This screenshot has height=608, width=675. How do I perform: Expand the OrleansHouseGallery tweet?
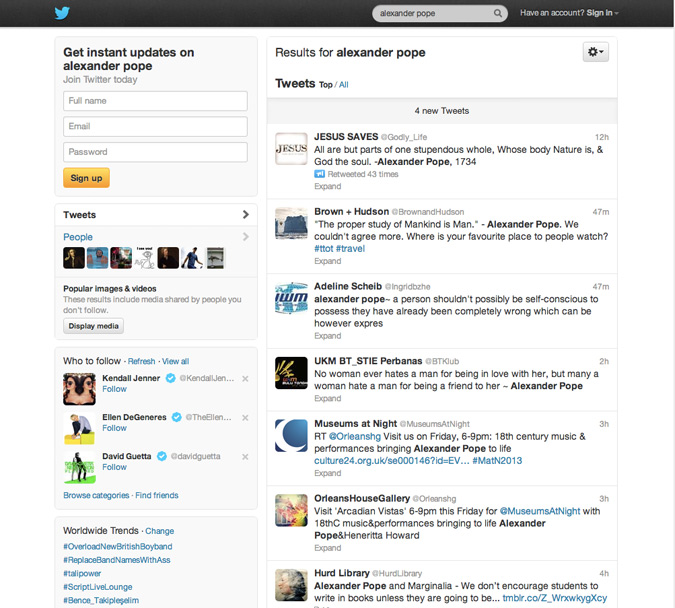click(x=328, y=548)
